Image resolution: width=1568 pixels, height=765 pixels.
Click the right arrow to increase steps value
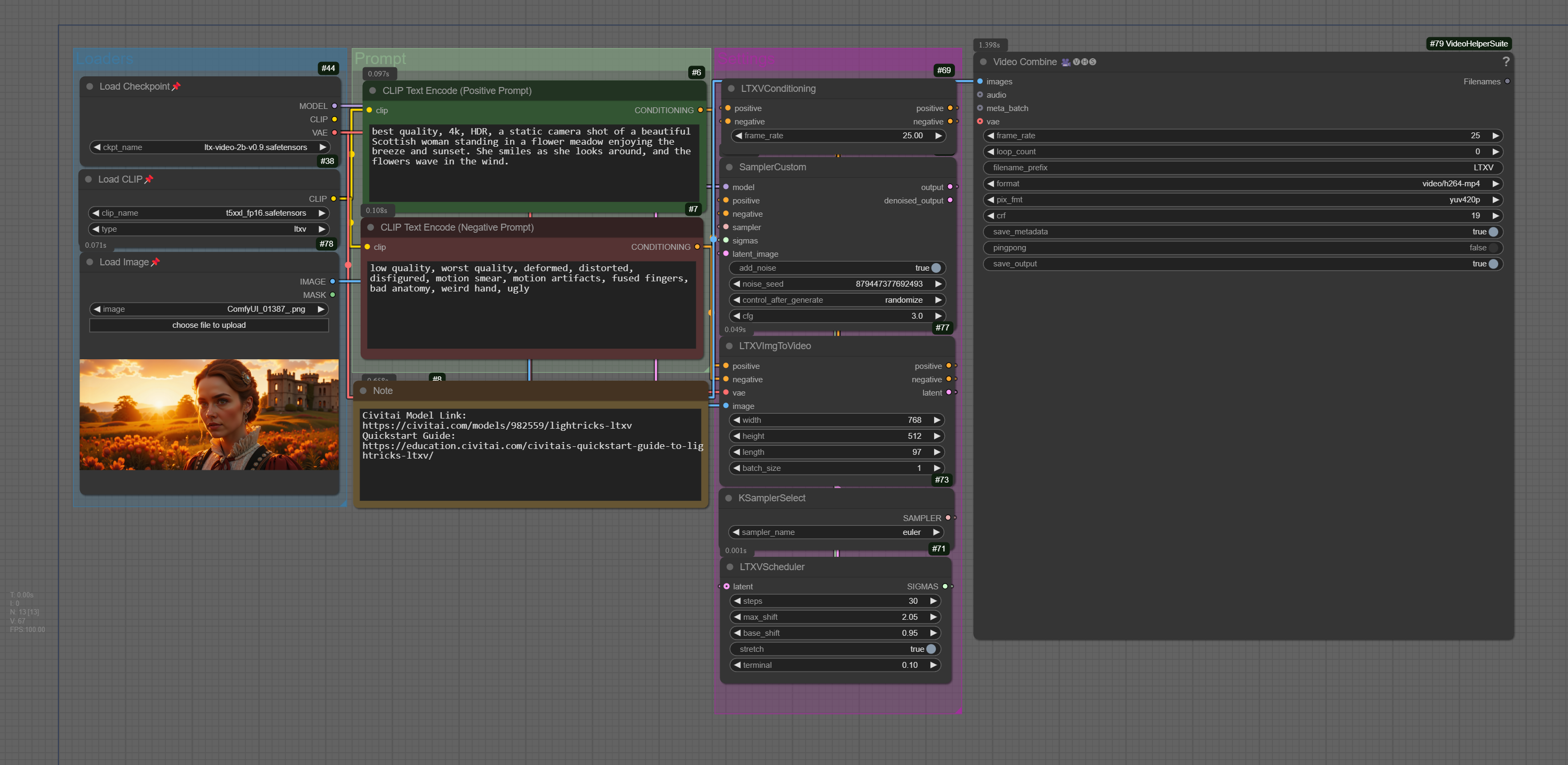click(x=933, y=601)
